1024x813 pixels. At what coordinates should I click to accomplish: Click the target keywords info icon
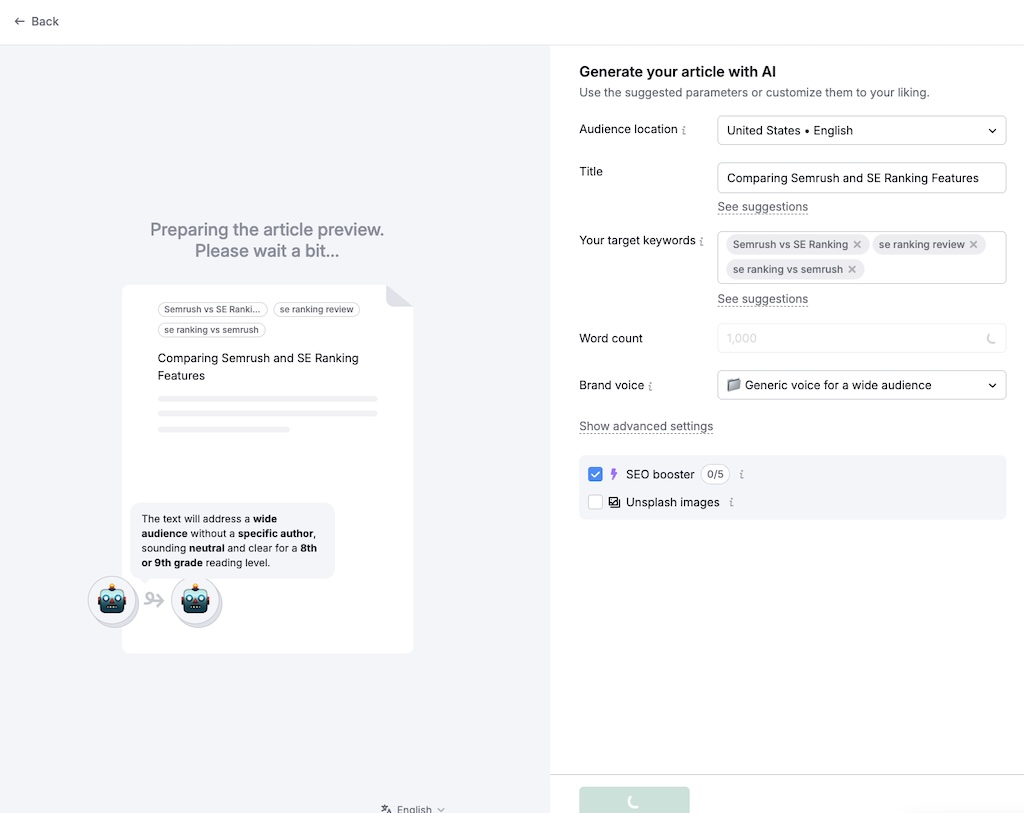701,241
